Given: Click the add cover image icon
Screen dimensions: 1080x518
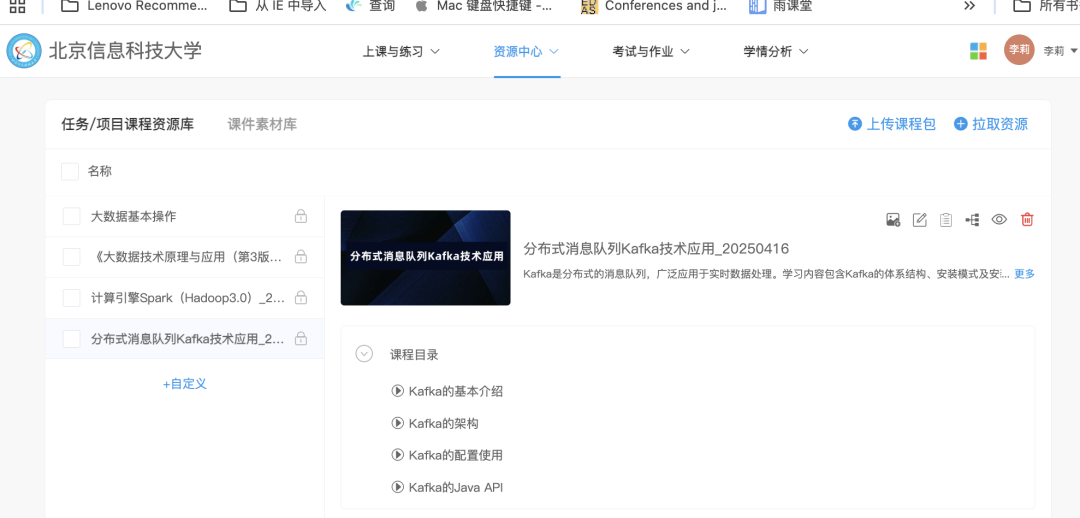Looking at the screenshot, I should tap(893, 220).
